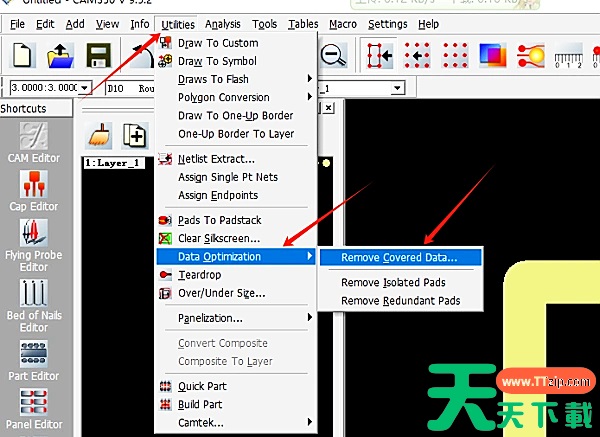Expand the Polygon Conversion submenu
This screenshot has height=437, width=600.
(x=236, y=97)
